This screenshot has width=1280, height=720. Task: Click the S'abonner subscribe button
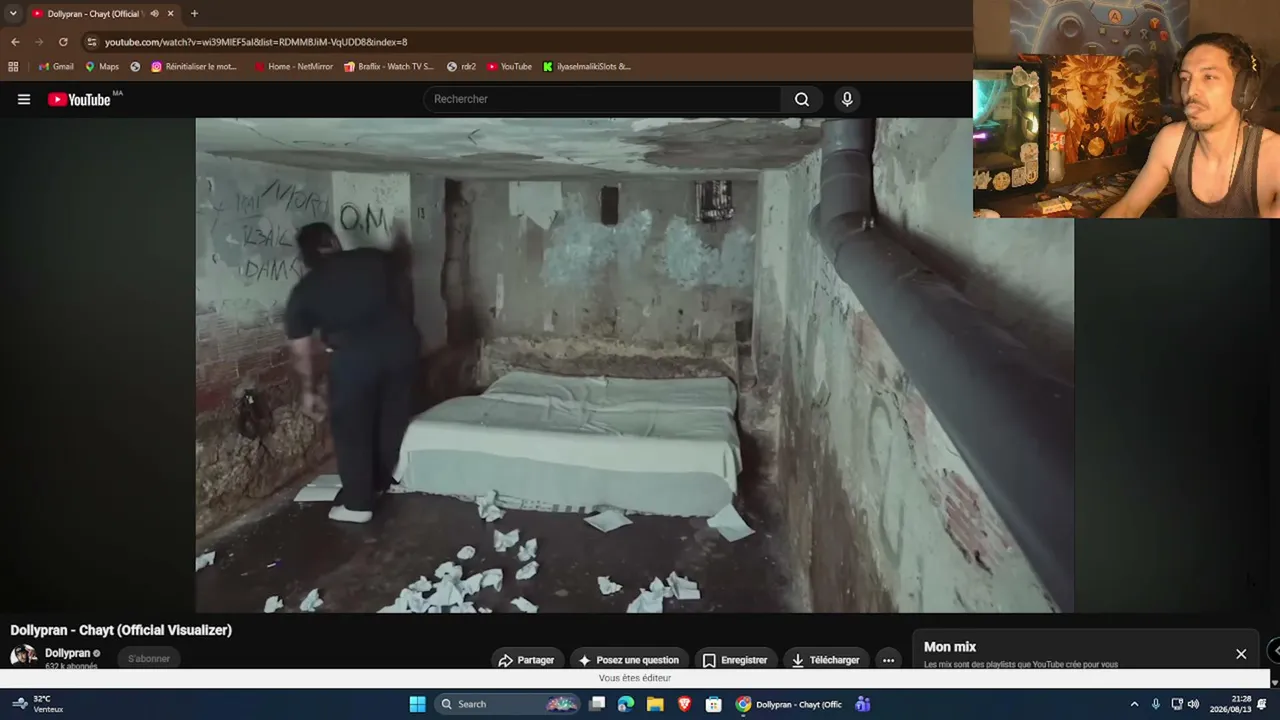pyautogui.click(x=149, y=658)
